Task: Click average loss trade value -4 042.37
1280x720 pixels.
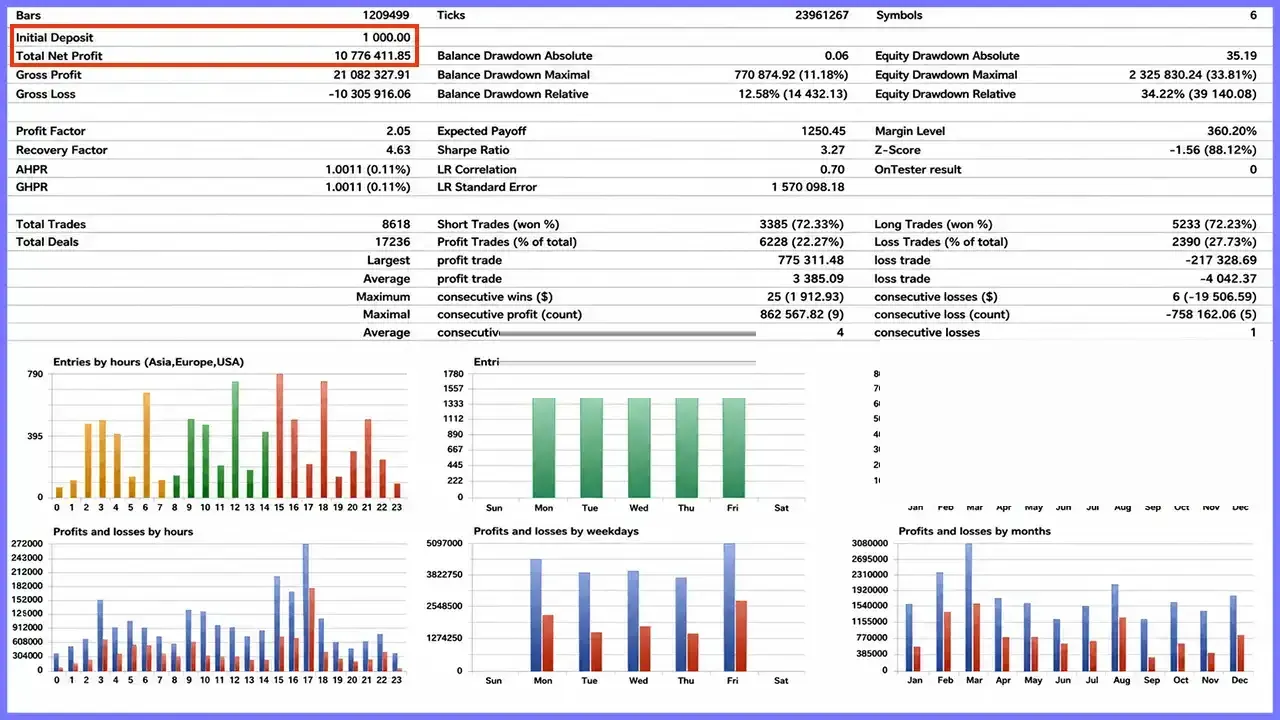Action: (x=1228, y=279)
